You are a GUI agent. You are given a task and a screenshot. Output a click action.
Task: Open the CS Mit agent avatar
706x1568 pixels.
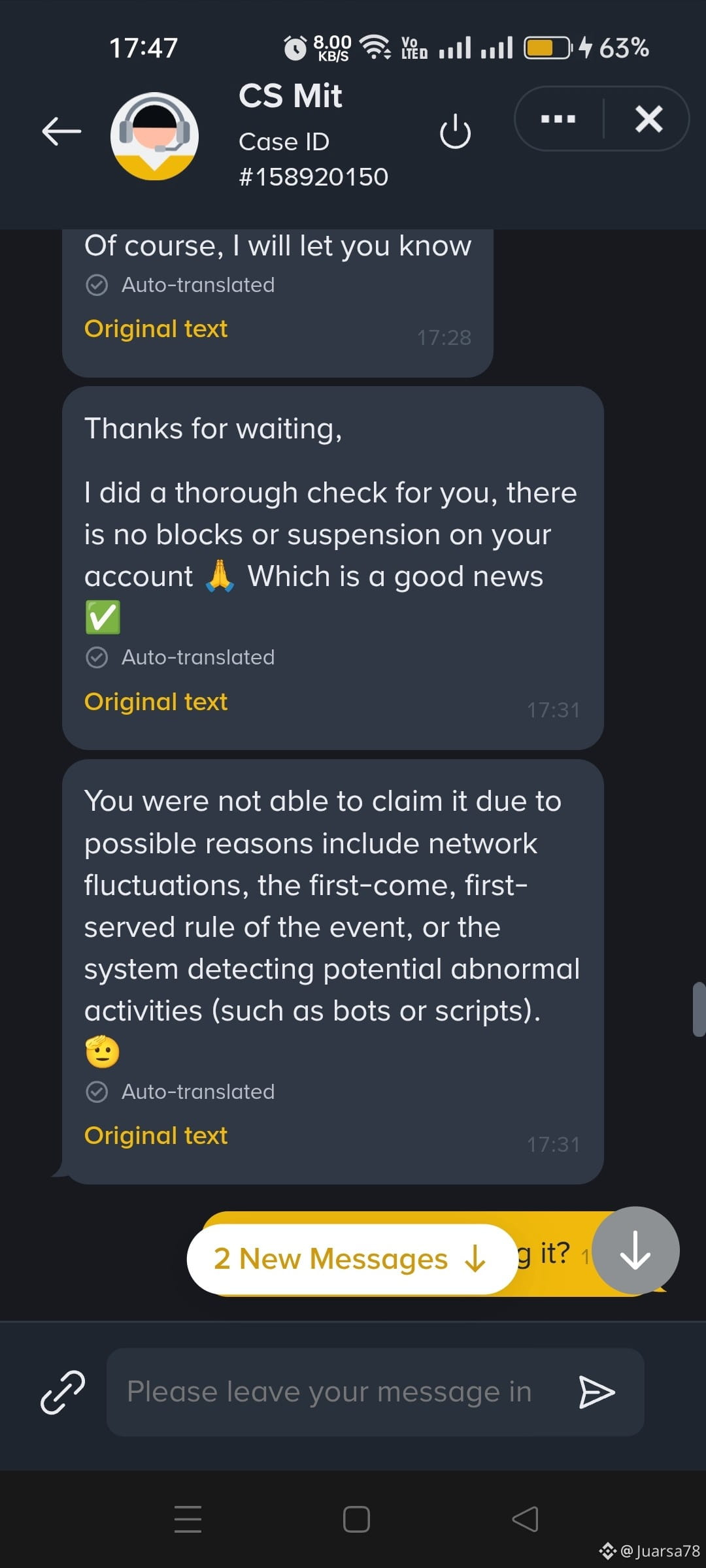(x=154, y=137)
